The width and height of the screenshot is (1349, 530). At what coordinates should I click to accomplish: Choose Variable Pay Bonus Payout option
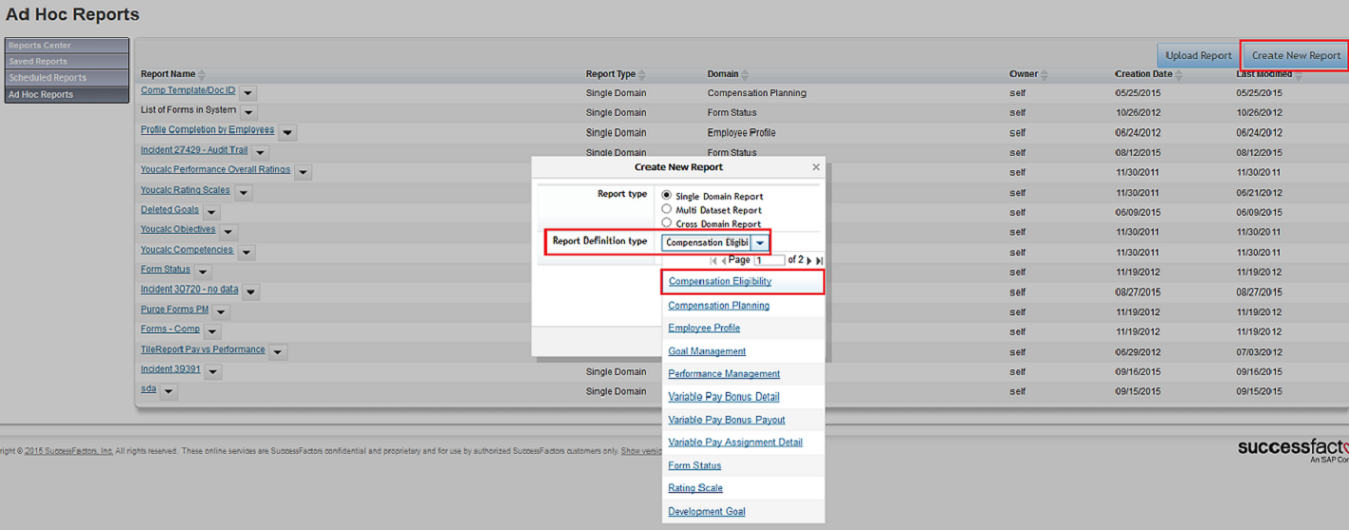(x=727, y=420)
